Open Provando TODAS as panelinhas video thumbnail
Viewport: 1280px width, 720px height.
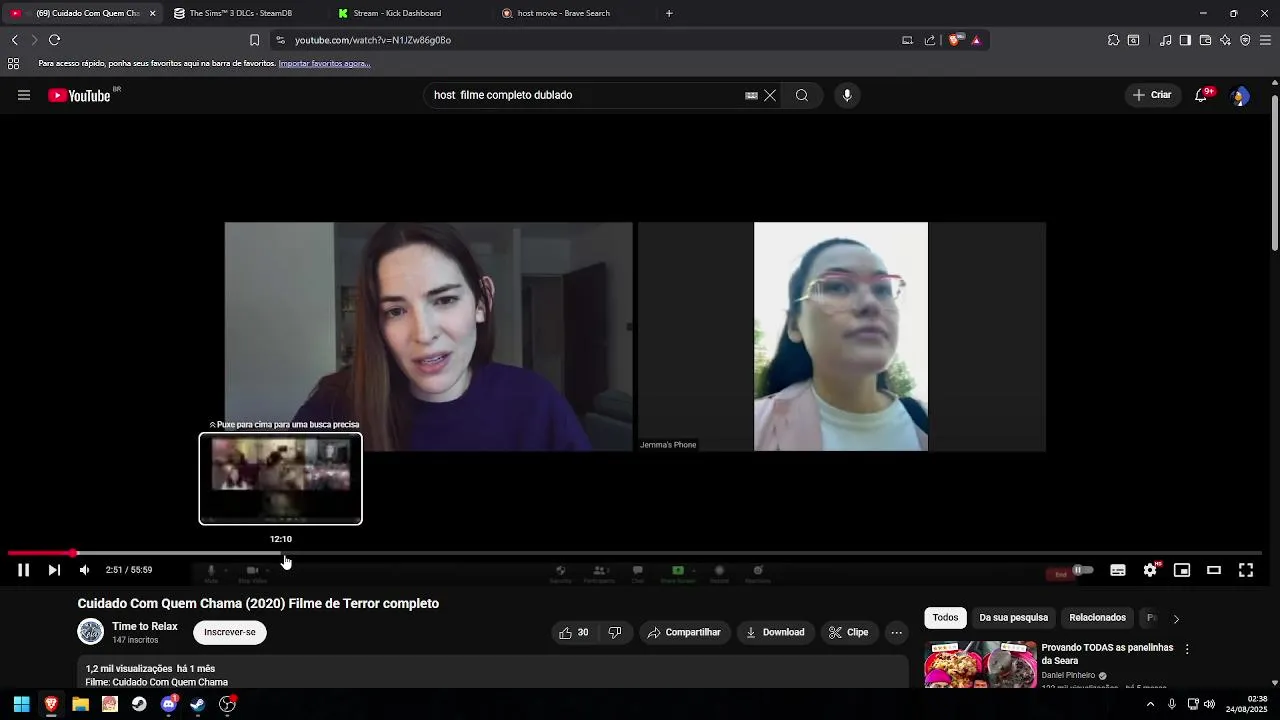pos(980,664)
